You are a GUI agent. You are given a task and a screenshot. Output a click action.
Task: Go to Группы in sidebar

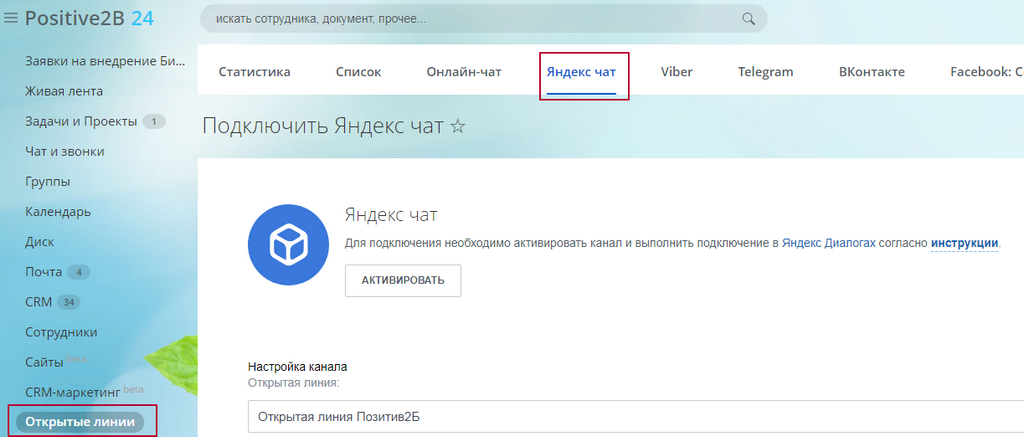[48, 182]
